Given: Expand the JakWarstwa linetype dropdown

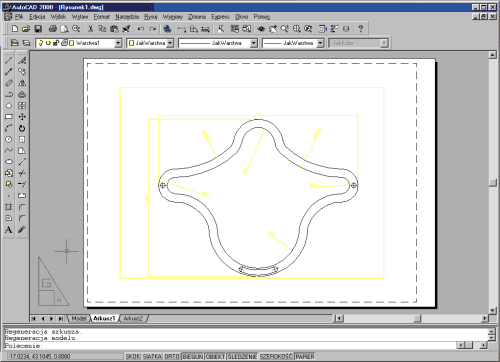Looking at the screenshot, I should (254, 43).
